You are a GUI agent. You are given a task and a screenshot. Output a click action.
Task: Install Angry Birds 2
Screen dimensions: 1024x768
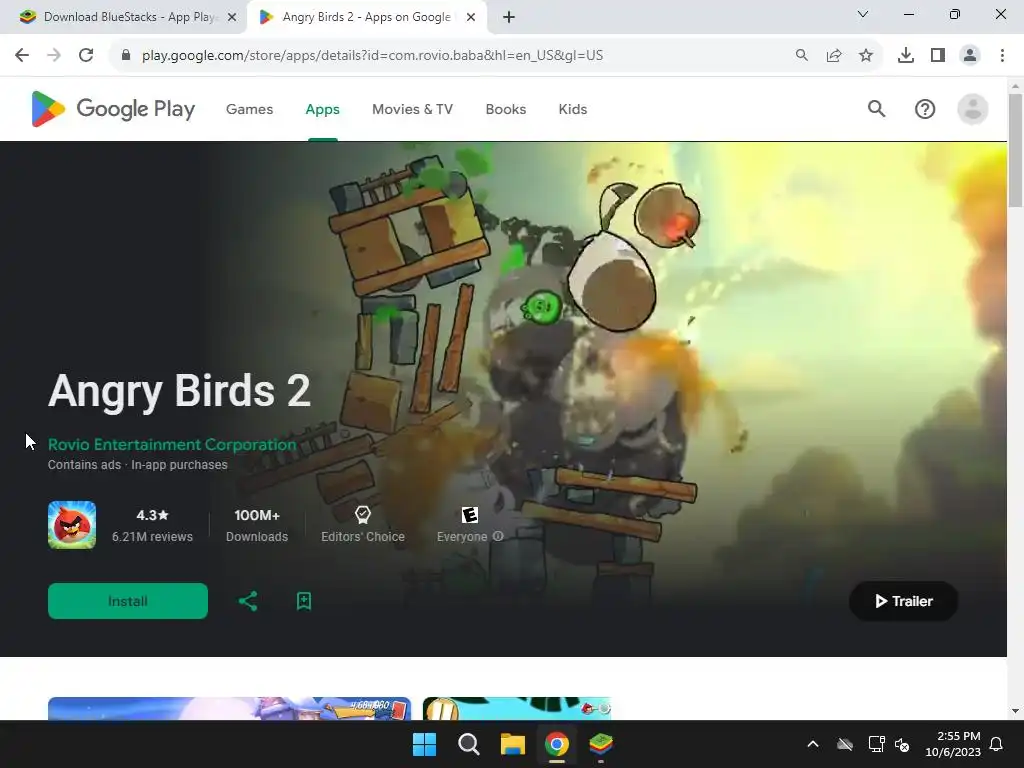tap(128, 601)
